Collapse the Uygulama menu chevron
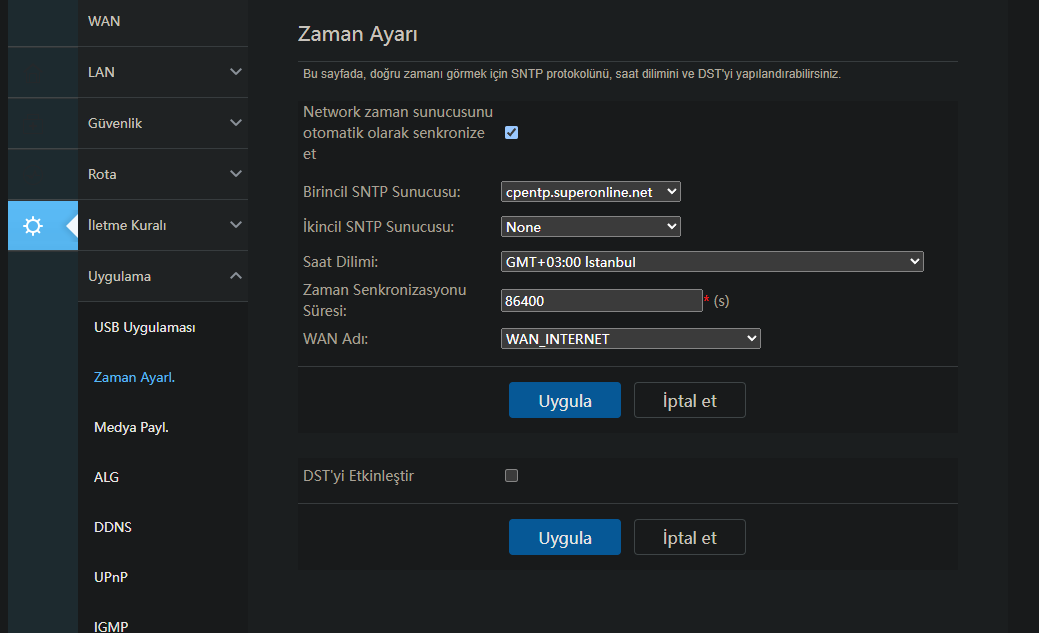 235,276
